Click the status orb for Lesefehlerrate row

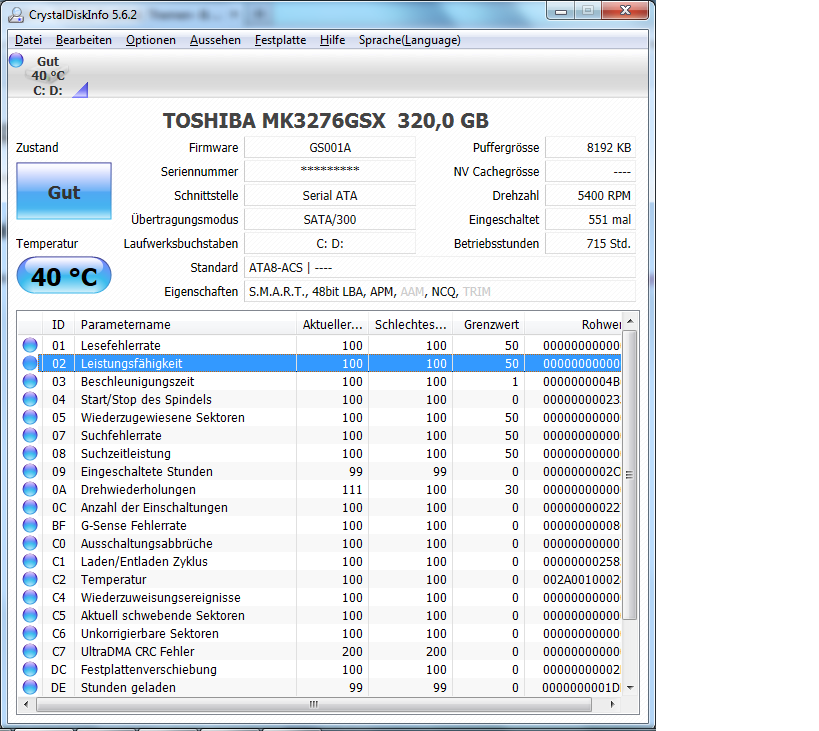pyautogui.click(x=30, y=345)
